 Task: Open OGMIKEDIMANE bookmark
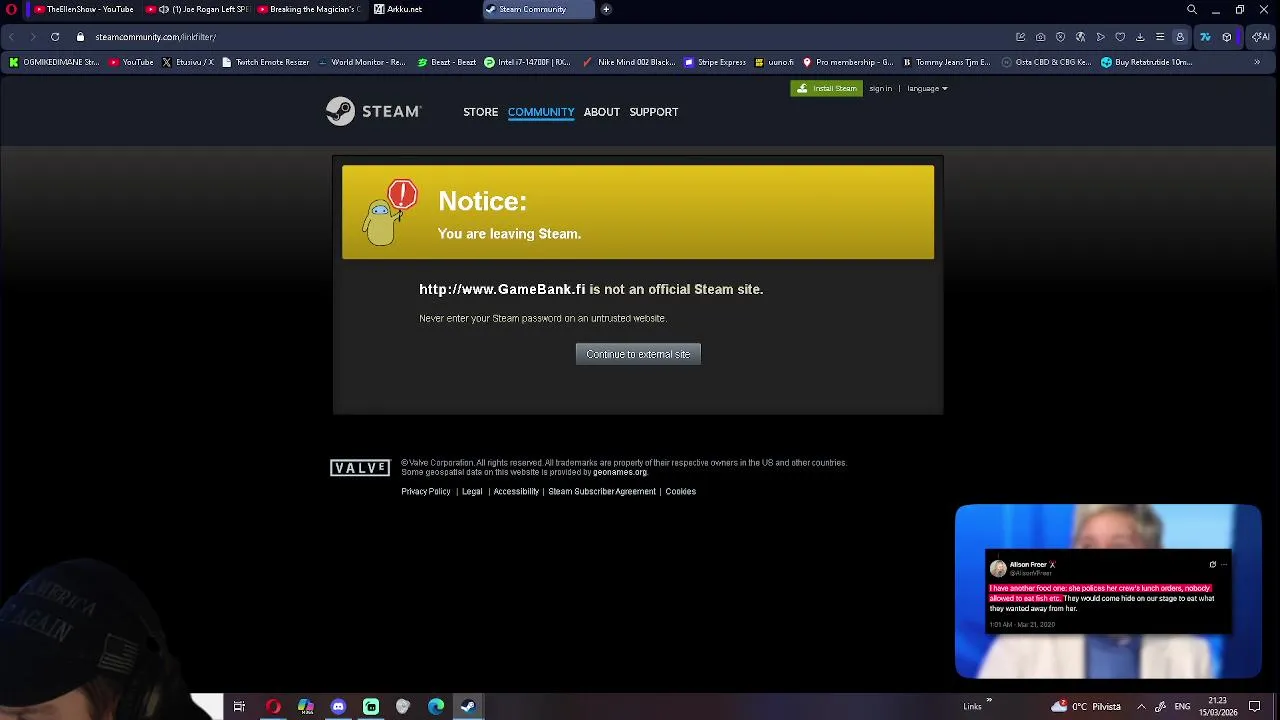tap(54, 62)
